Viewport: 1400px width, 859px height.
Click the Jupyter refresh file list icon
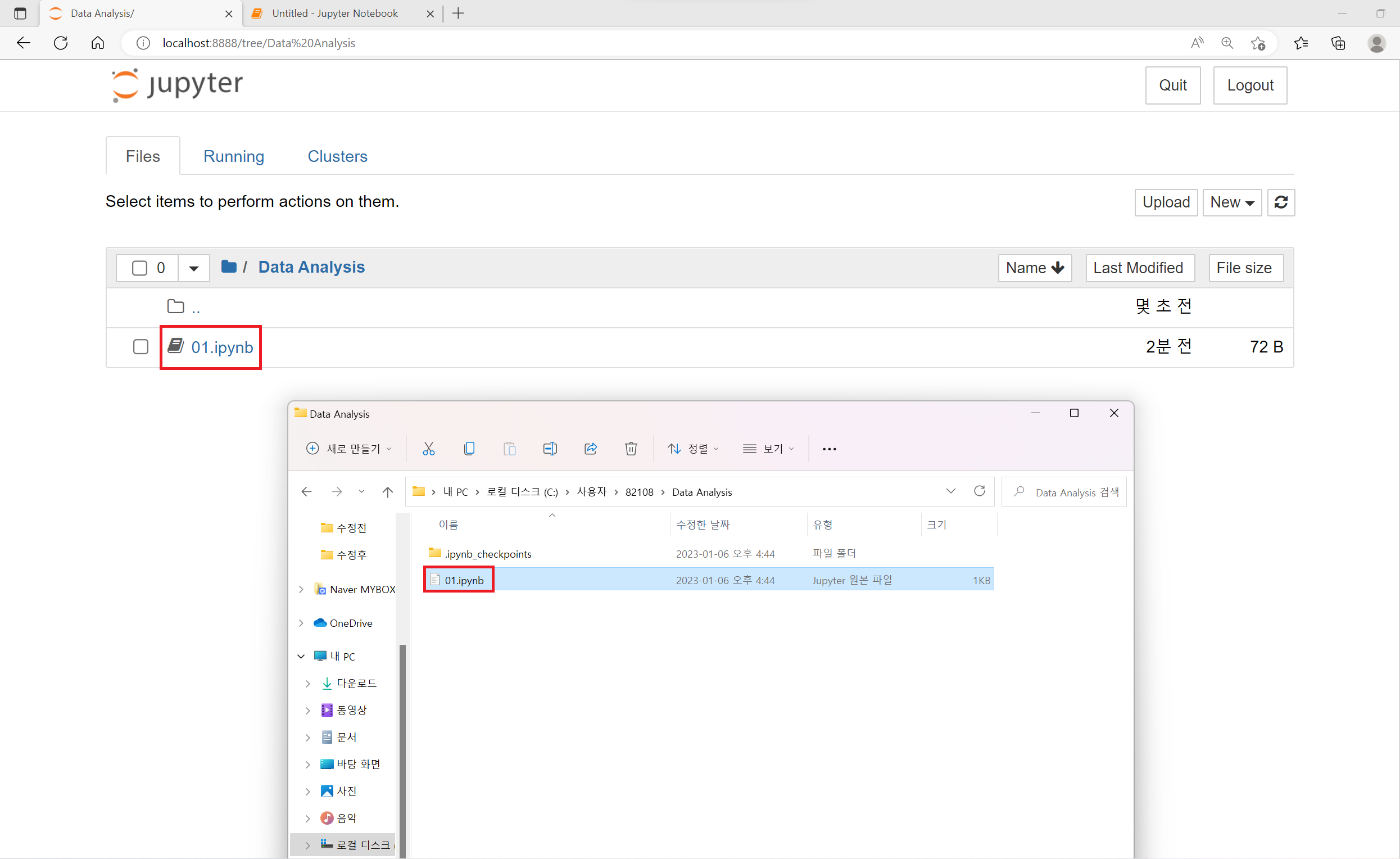(x=1281, y=202)
